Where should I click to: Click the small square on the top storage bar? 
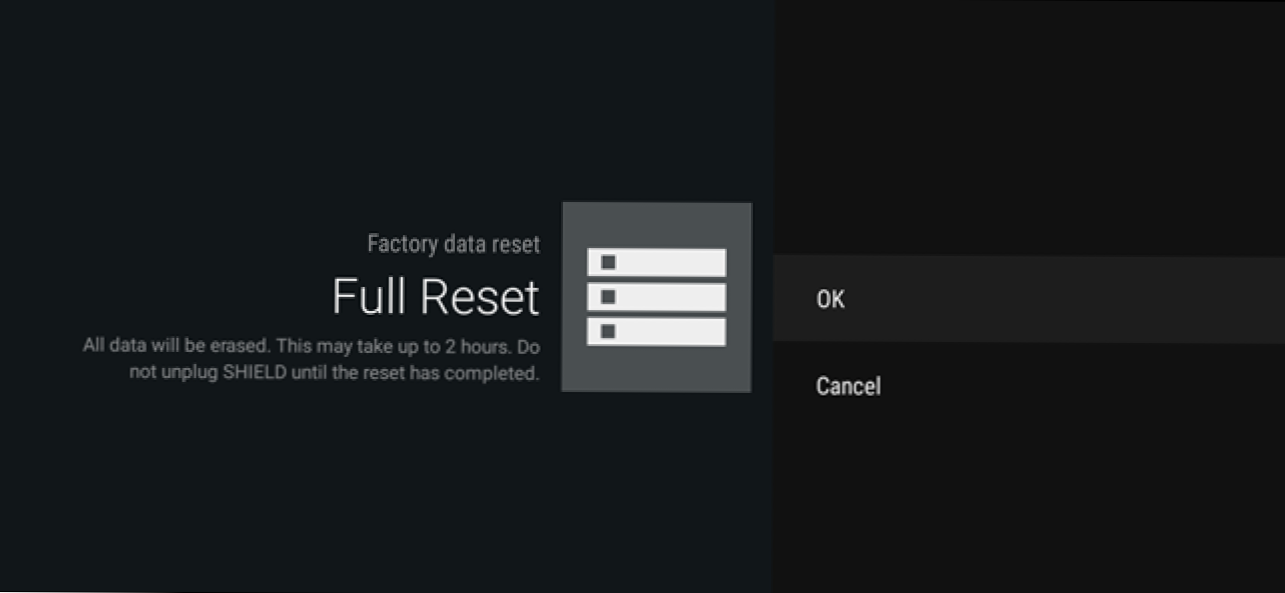[x=608, y=262]
